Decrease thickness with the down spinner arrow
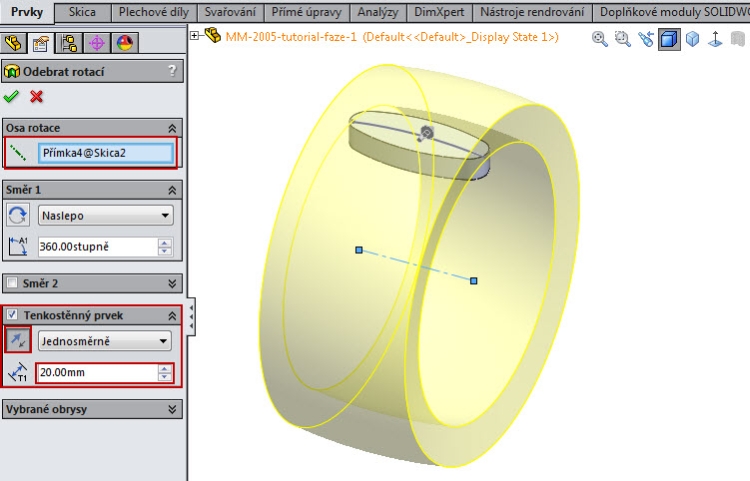This screenshot has height=481, width=750. tap(165, 377)
